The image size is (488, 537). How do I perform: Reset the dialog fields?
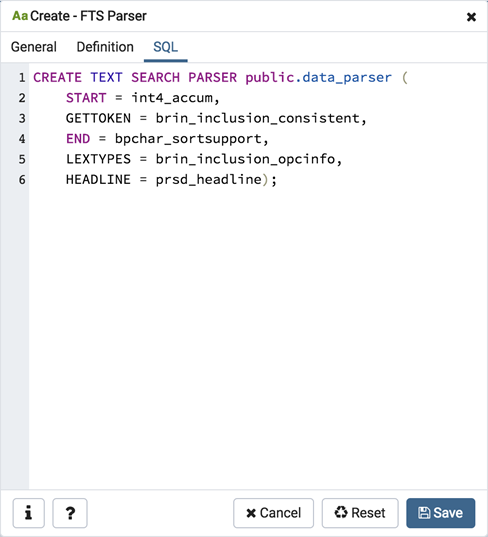(x=360, y=513)
